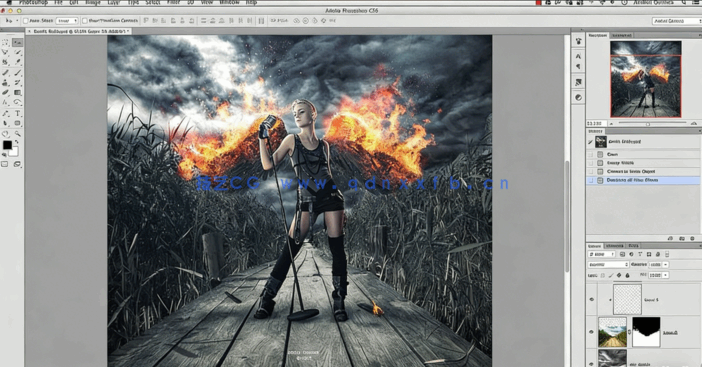Open the Filter menu
702x367 pixels.
tap(173, 2)
